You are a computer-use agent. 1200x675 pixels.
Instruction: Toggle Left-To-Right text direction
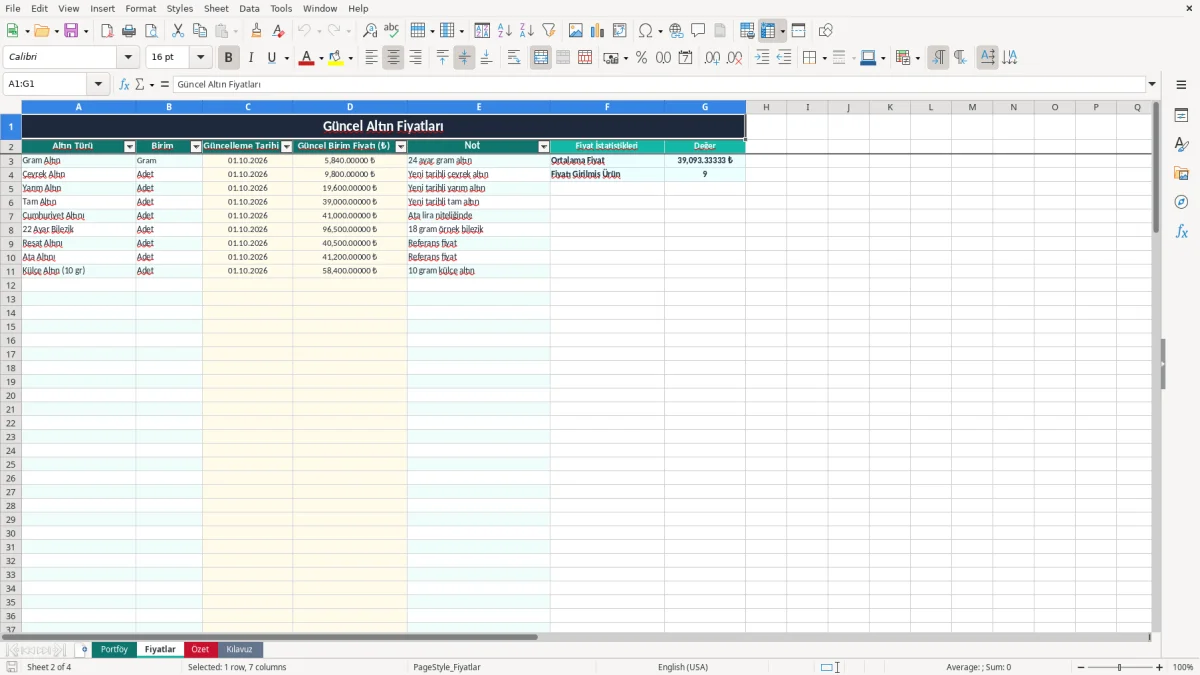[938, 58]
